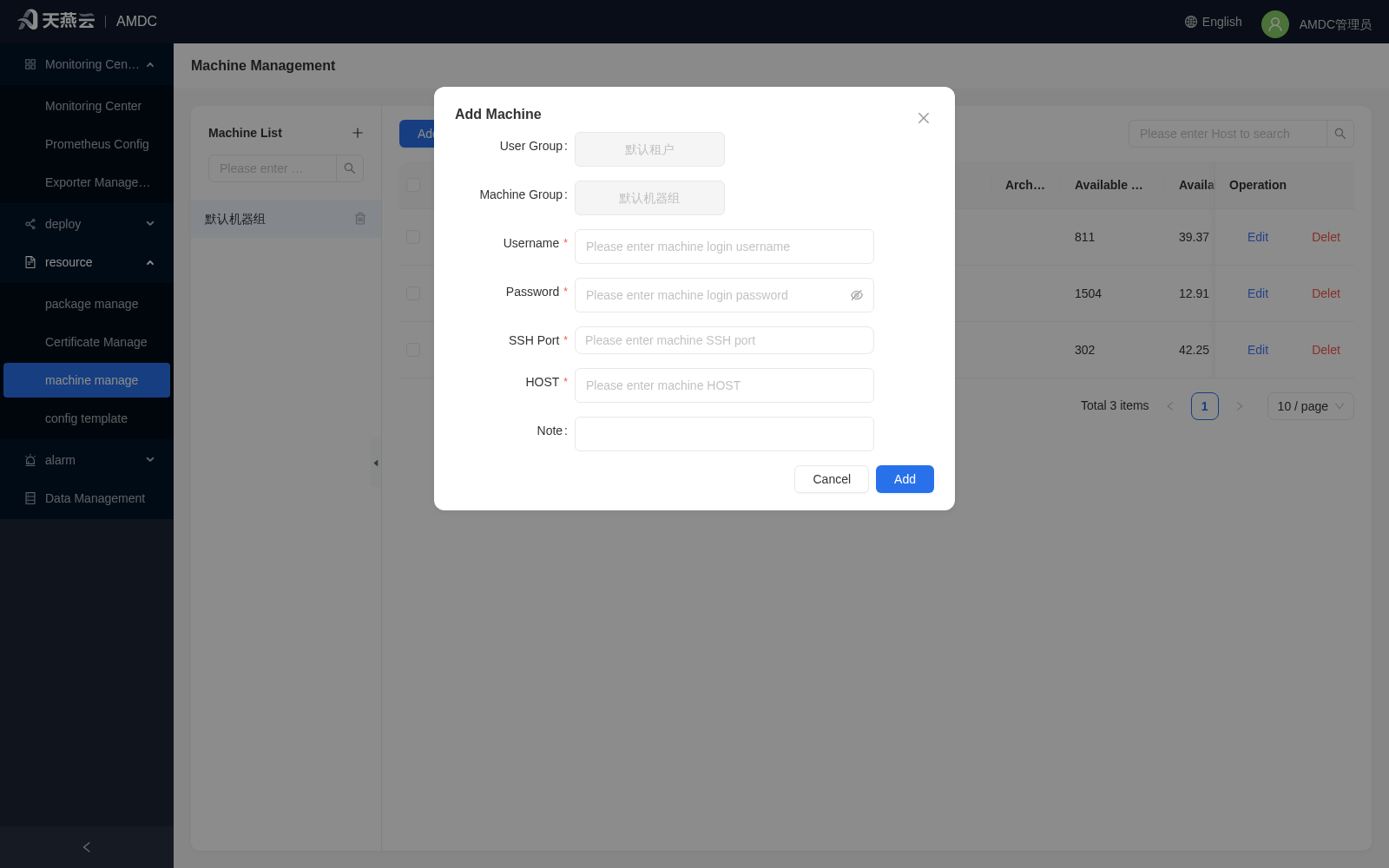Check the row with value 811
Image resolution: width=1389 pixels, height=868 pixels.
pos(413,237)
